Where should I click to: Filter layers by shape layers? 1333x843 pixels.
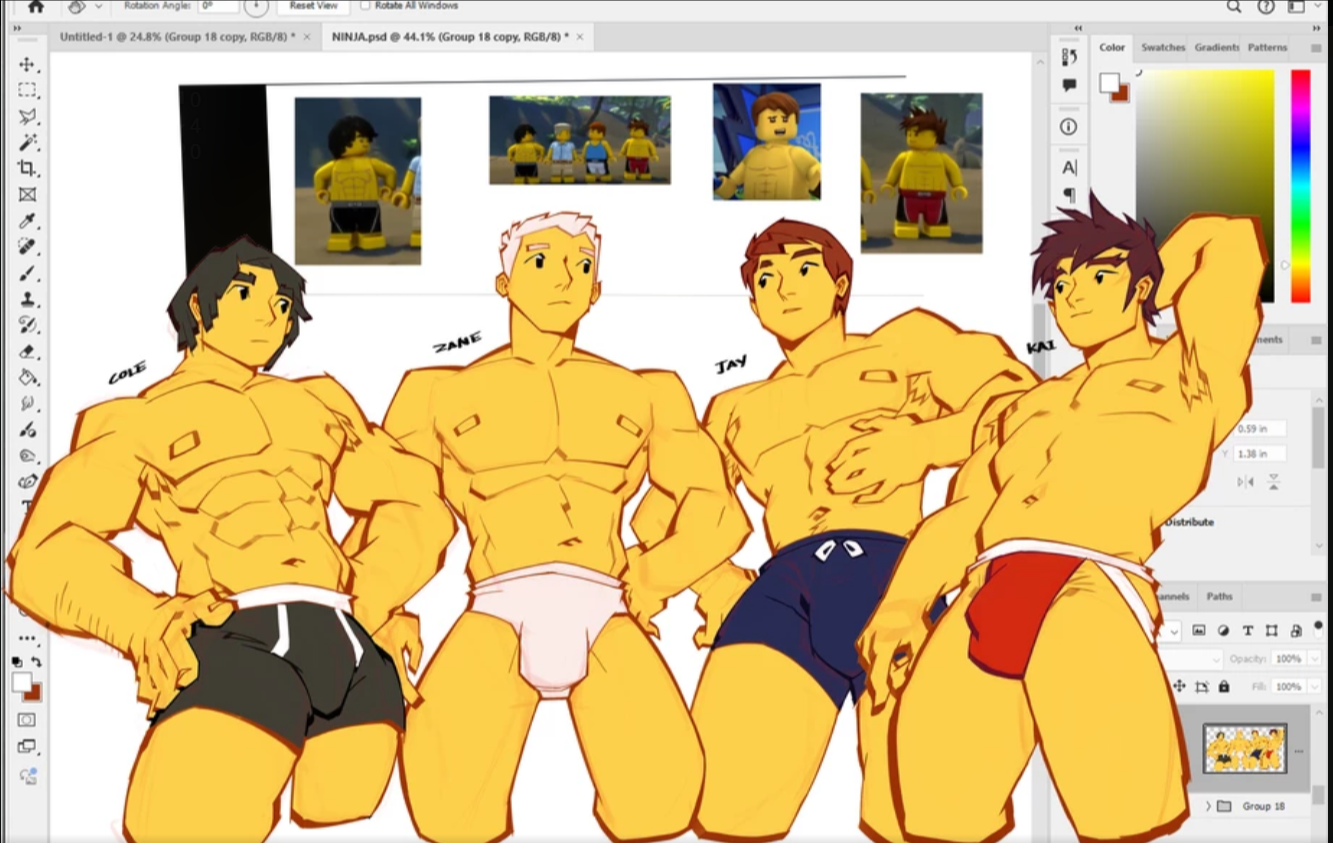pos(1272,631)
